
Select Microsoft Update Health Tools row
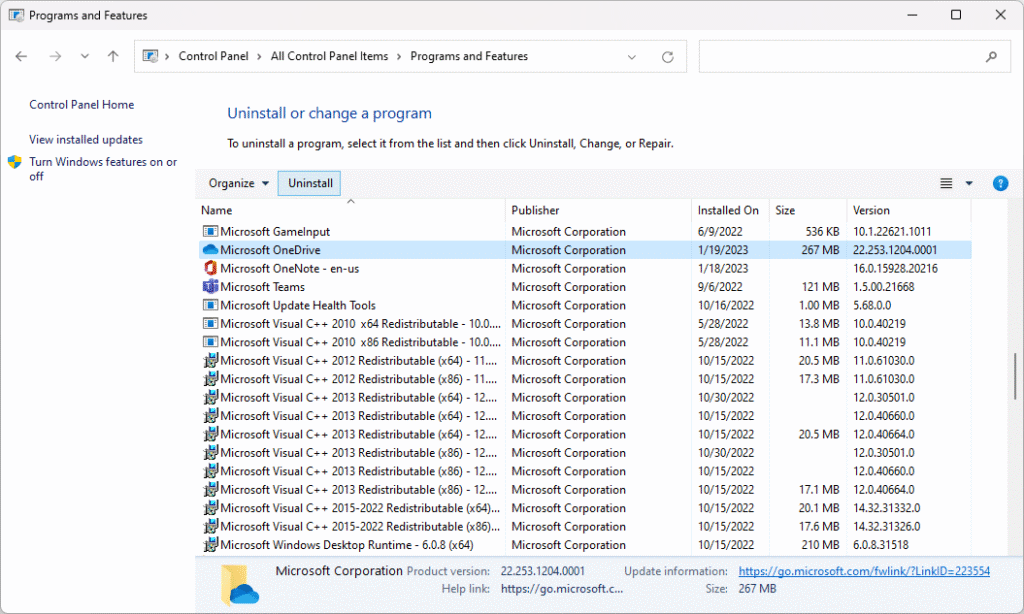pyautogui.click(x=585, y=305)
